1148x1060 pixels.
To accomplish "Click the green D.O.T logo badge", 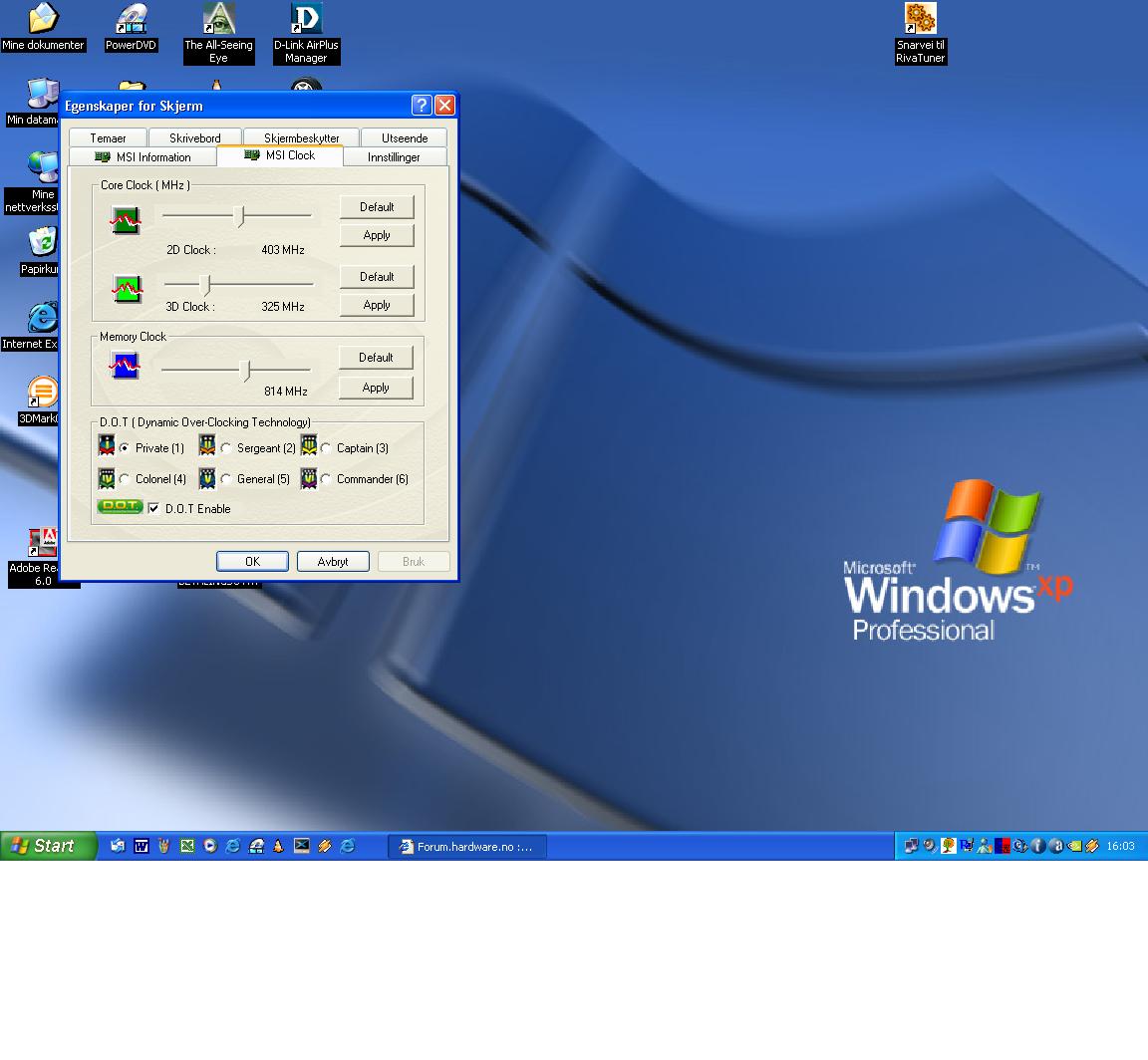I will coord(120,506).
